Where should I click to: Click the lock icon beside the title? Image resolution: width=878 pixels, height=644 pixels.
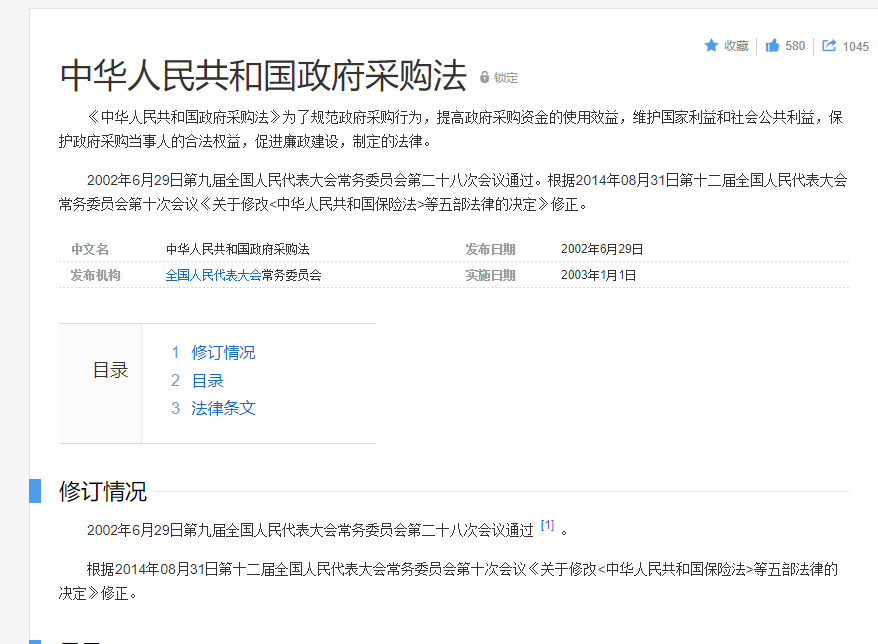pyautogui.click(x=484, y=77)
